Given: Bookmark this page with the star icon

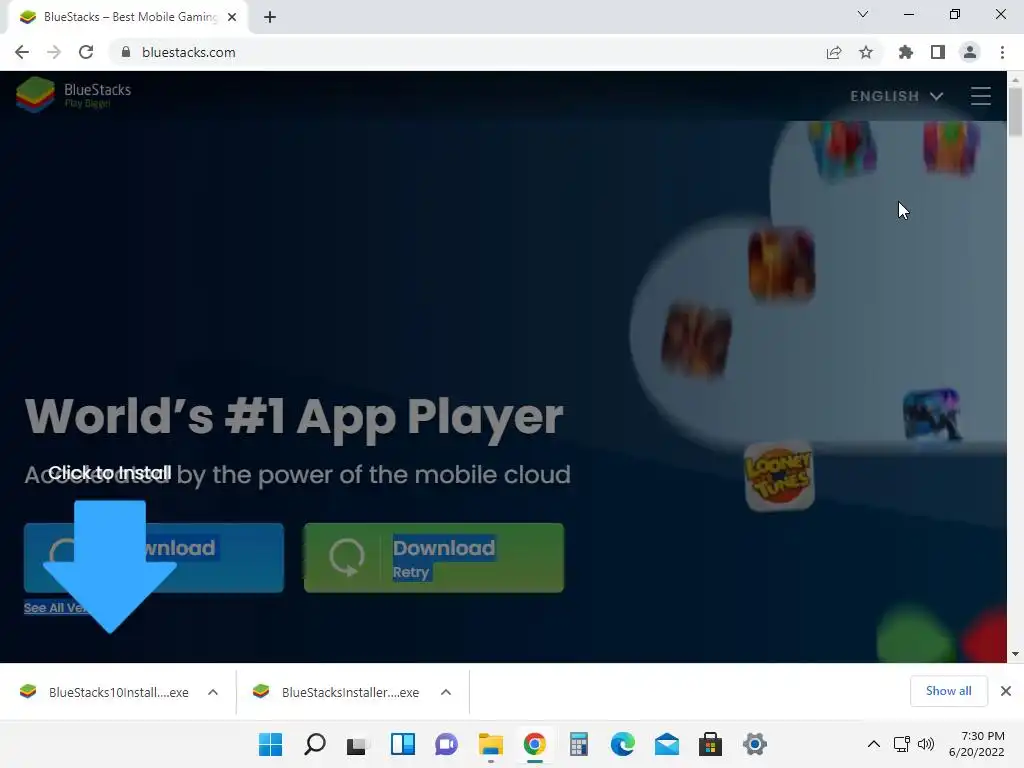Looking at the screenshot, I should (866, 52).
